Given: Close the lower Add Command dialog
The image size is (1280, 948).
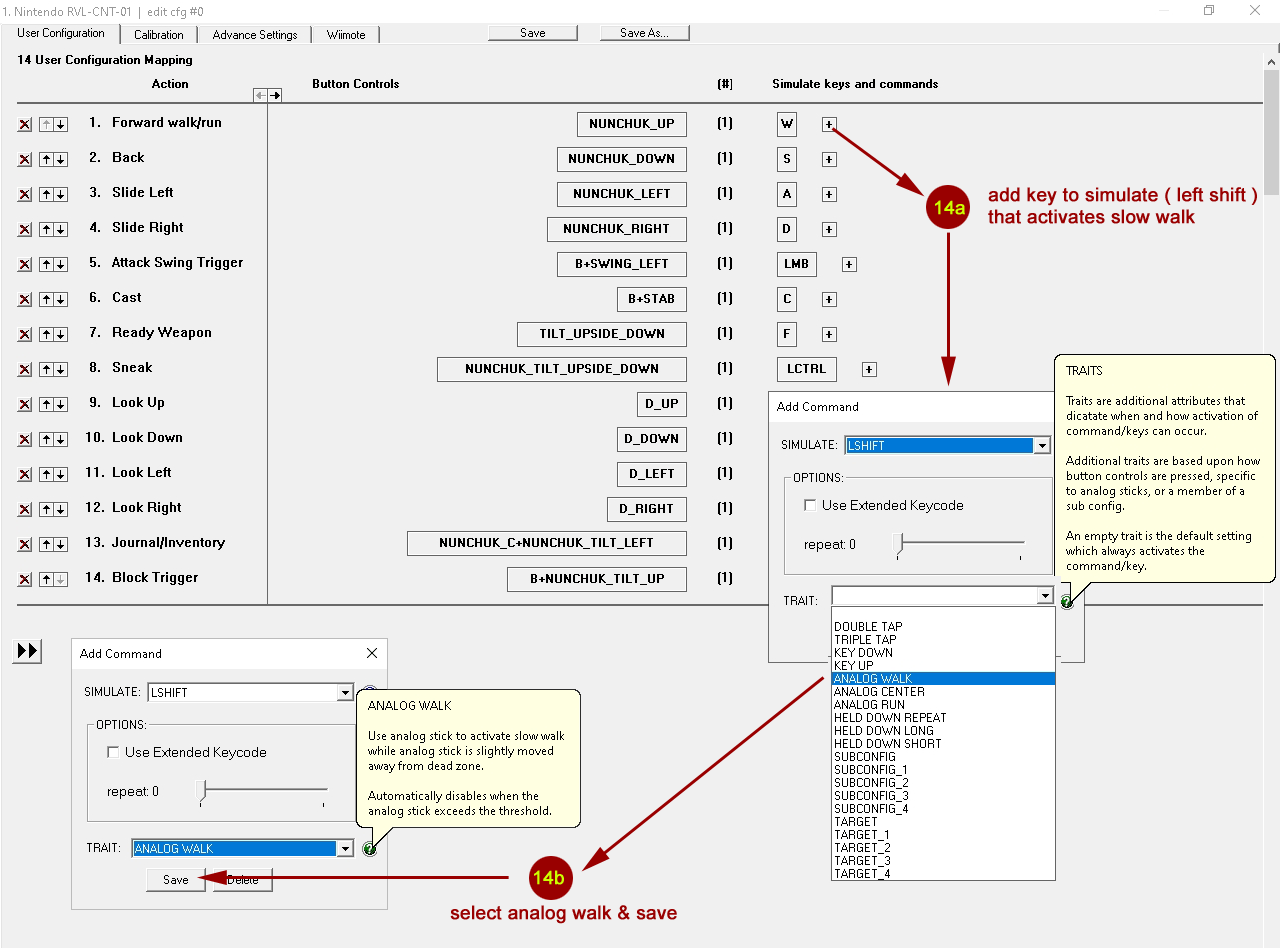Looking at the screenshot, I should 372,653.
